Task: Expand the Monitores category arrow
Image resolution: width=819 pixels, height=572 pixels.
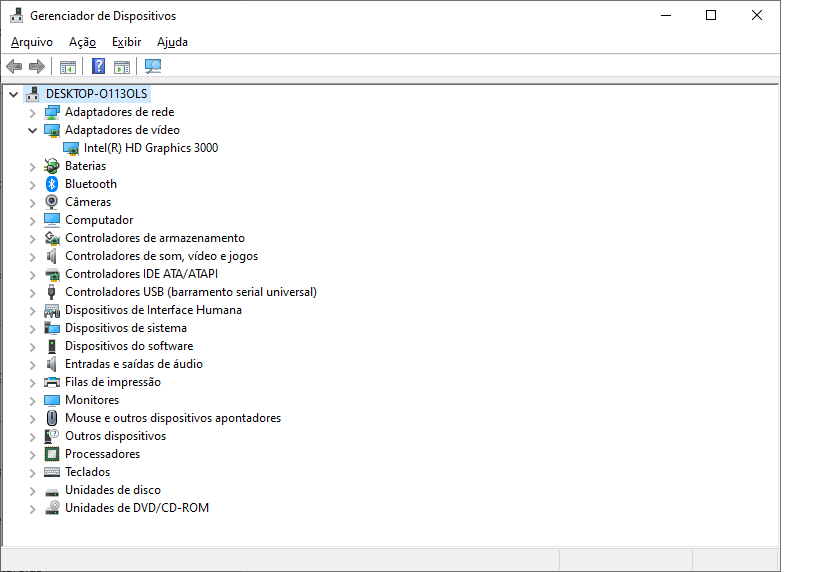Action: [x=32, y=401]
